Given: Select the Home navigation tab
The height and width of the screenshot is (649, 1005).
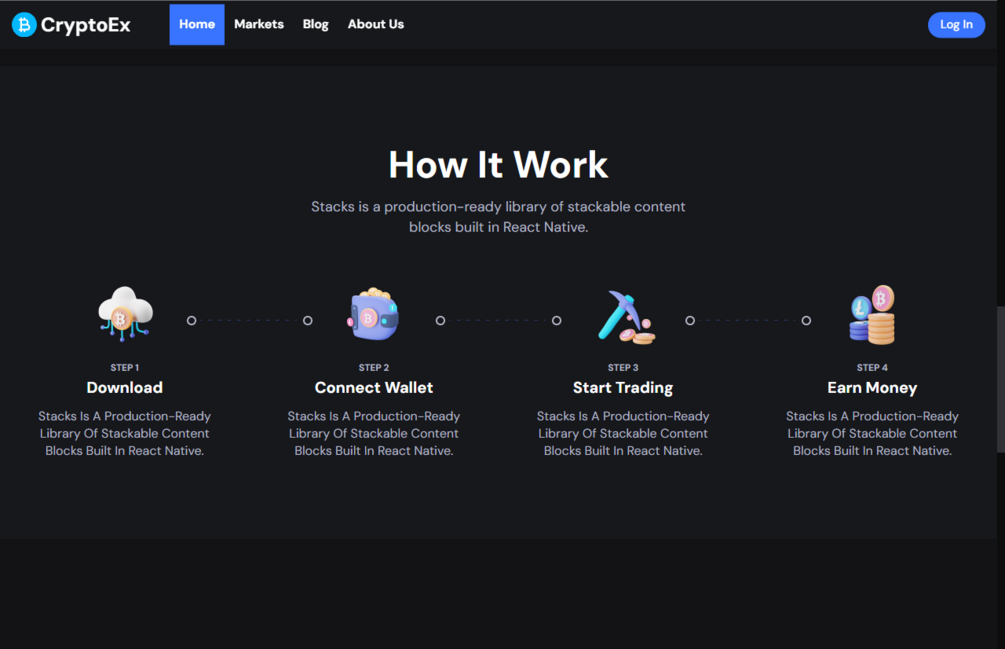Looking at the screenshot, I should [196, 24].
